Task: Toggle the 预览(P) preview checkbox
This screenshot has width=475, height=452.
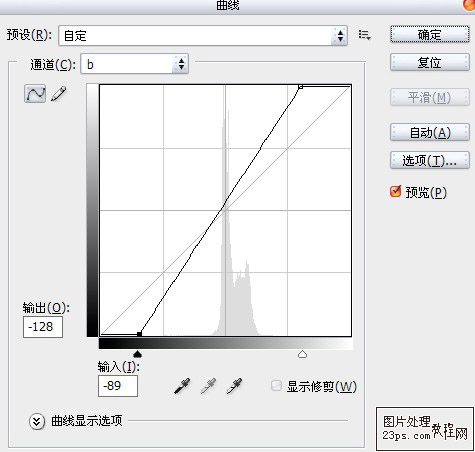Action: click(395, 191)
